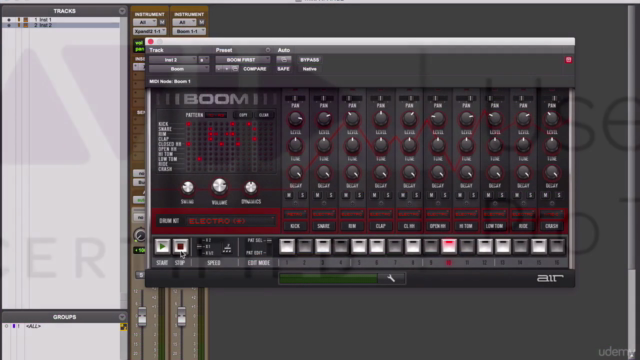Screen dimensions: 640x360
Task: Open Xpand!2 1-1 instrument output selector
Action: [x=150, y=31]
